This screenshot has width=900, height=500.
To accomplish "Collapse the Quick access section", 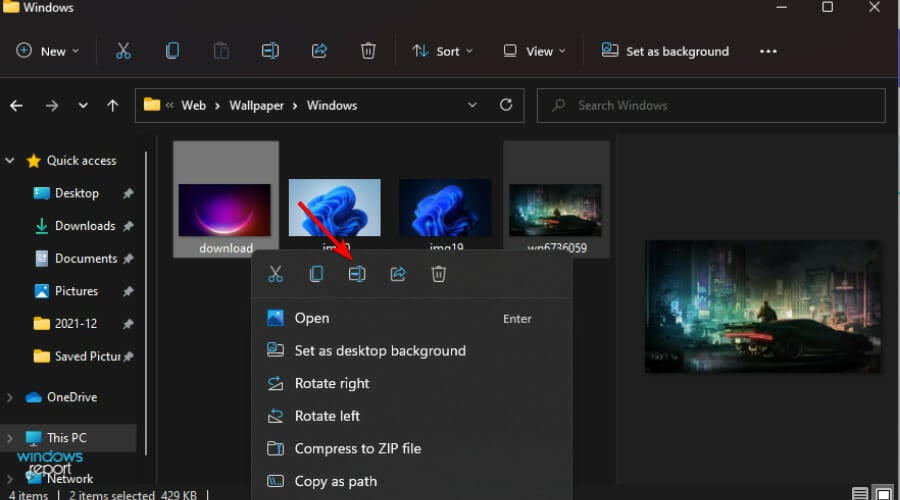I will coord(11,161).
